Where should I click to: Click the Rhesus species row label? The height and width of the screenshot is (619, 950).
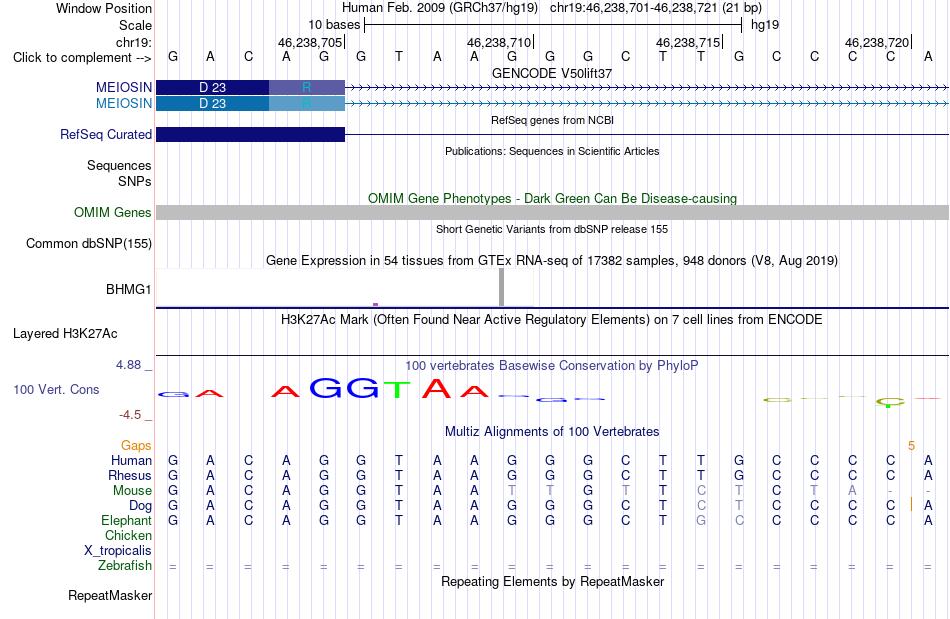pyautogui.click(x=130, y=475)
